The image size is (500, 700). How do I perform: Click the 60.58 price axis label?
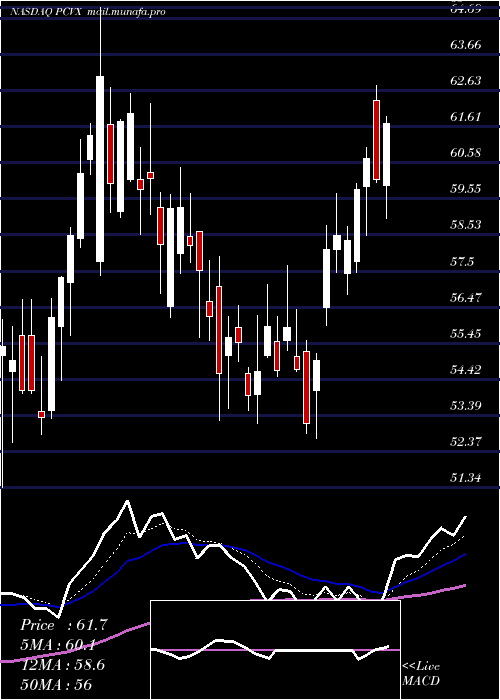(466, 153)
